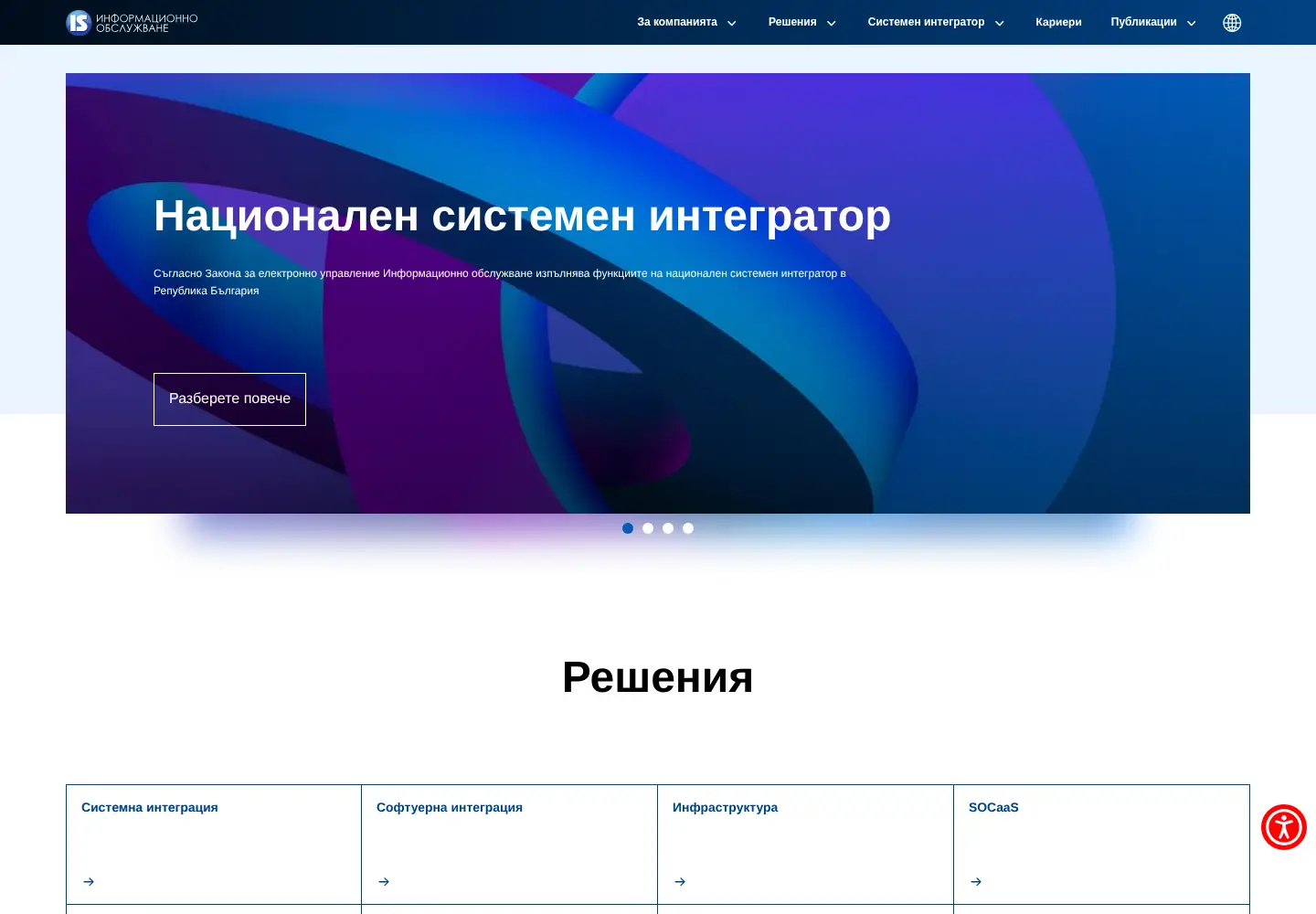
Task: Select the second carousel slide dot
Action: (648, 528)
